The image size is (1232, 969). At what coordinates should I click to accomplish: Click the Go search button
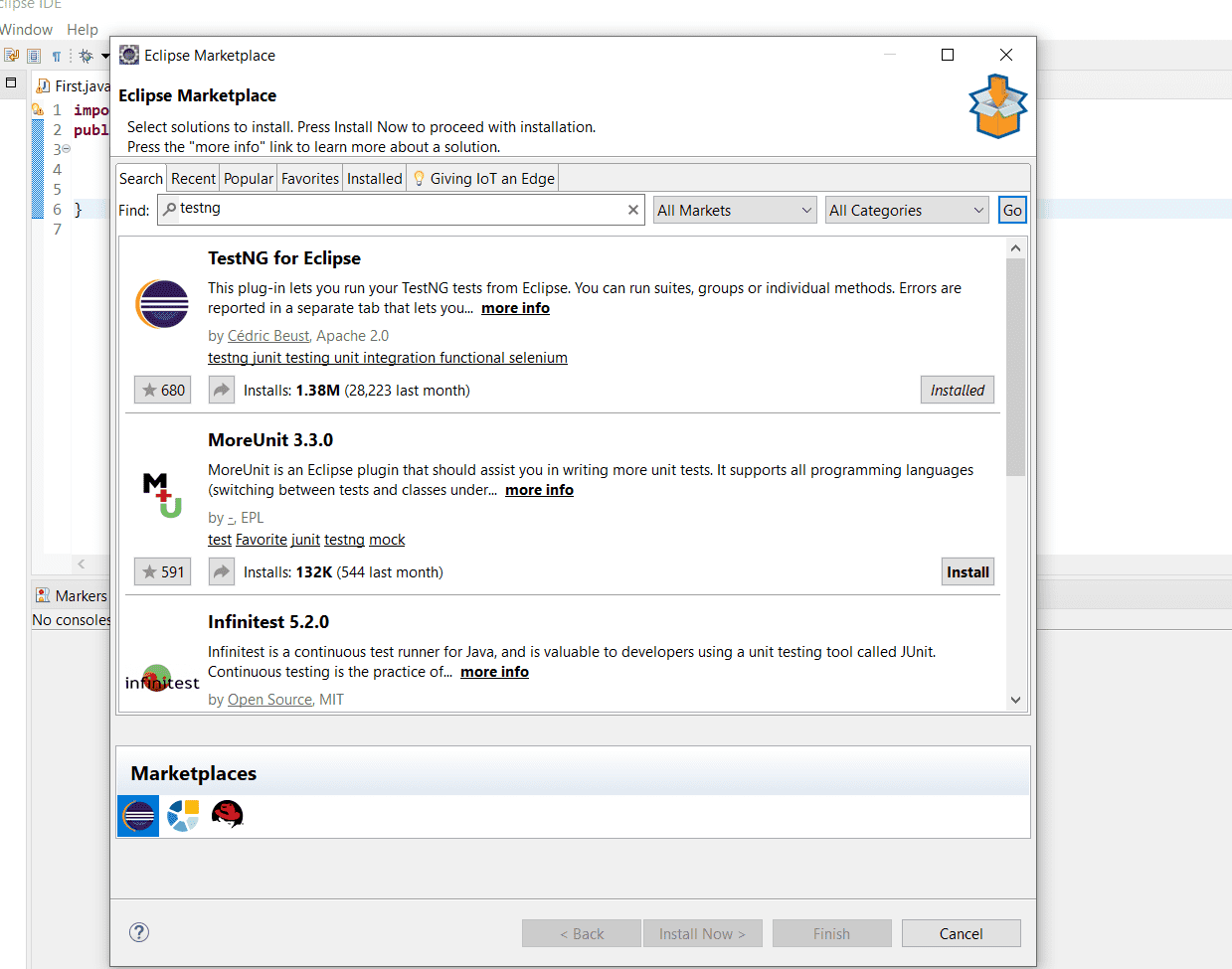[x=1012, y=210]
